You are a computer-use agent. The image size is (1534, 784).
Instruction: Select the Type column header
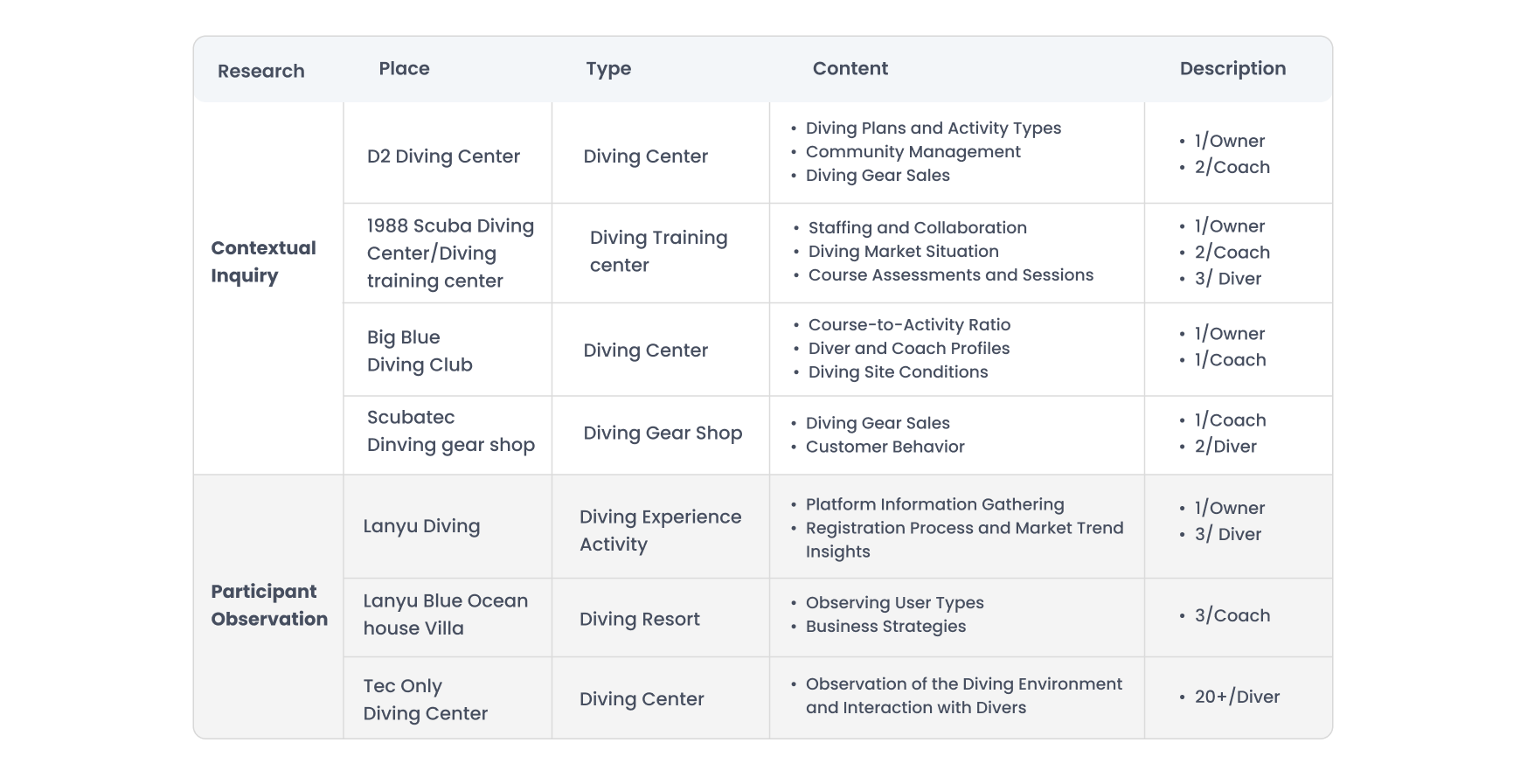pyautogui.click(x=608, y=68)
